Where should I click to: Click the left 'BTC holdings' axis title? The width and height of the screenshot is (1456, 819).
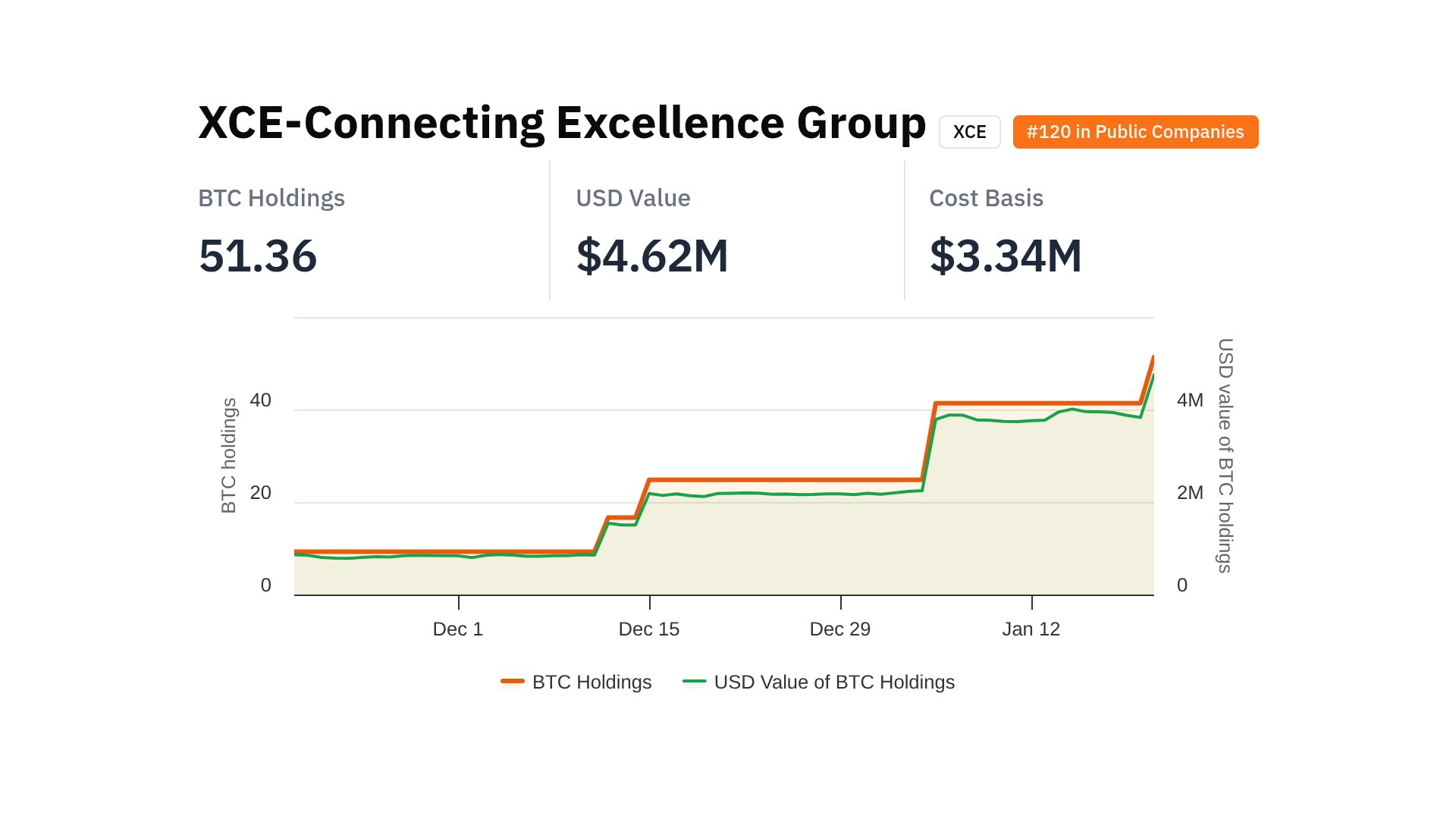[x=229, y=455]
